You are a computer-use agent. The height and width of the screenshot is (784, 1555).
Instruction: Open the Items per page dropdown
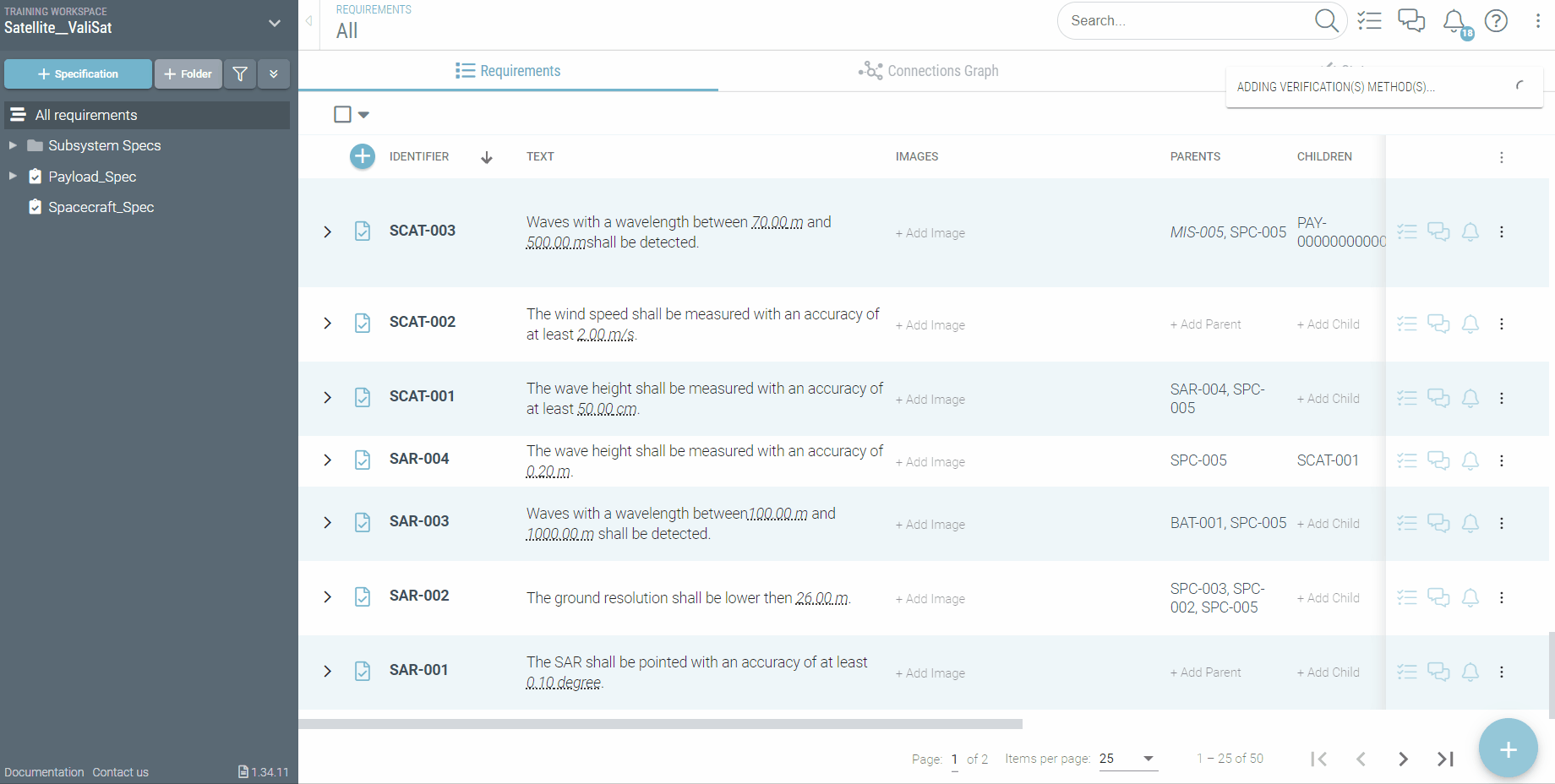click(1127, 759)
